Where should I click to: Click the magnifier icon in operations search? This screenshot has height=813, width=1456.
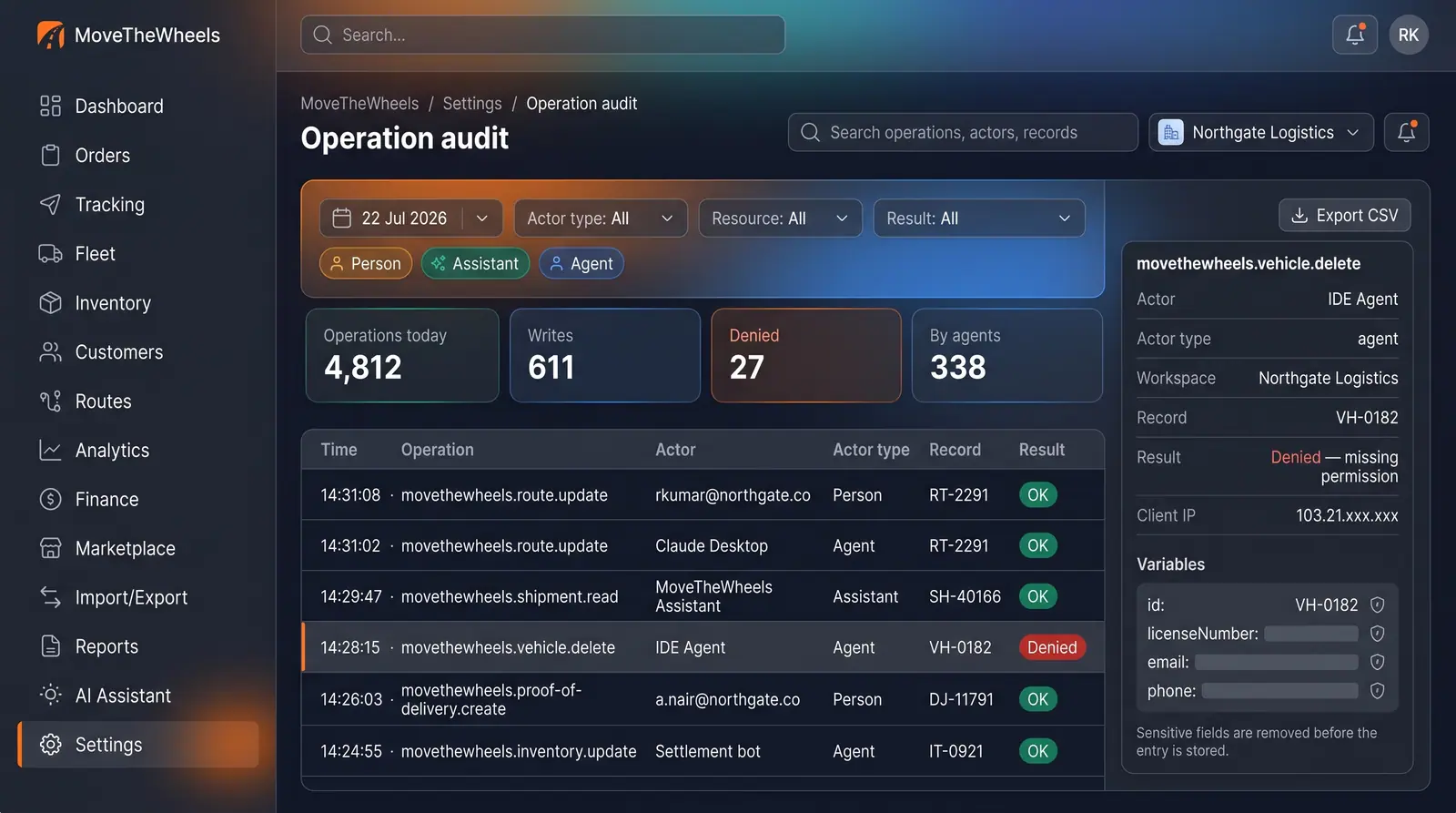(x=810, y=132)
